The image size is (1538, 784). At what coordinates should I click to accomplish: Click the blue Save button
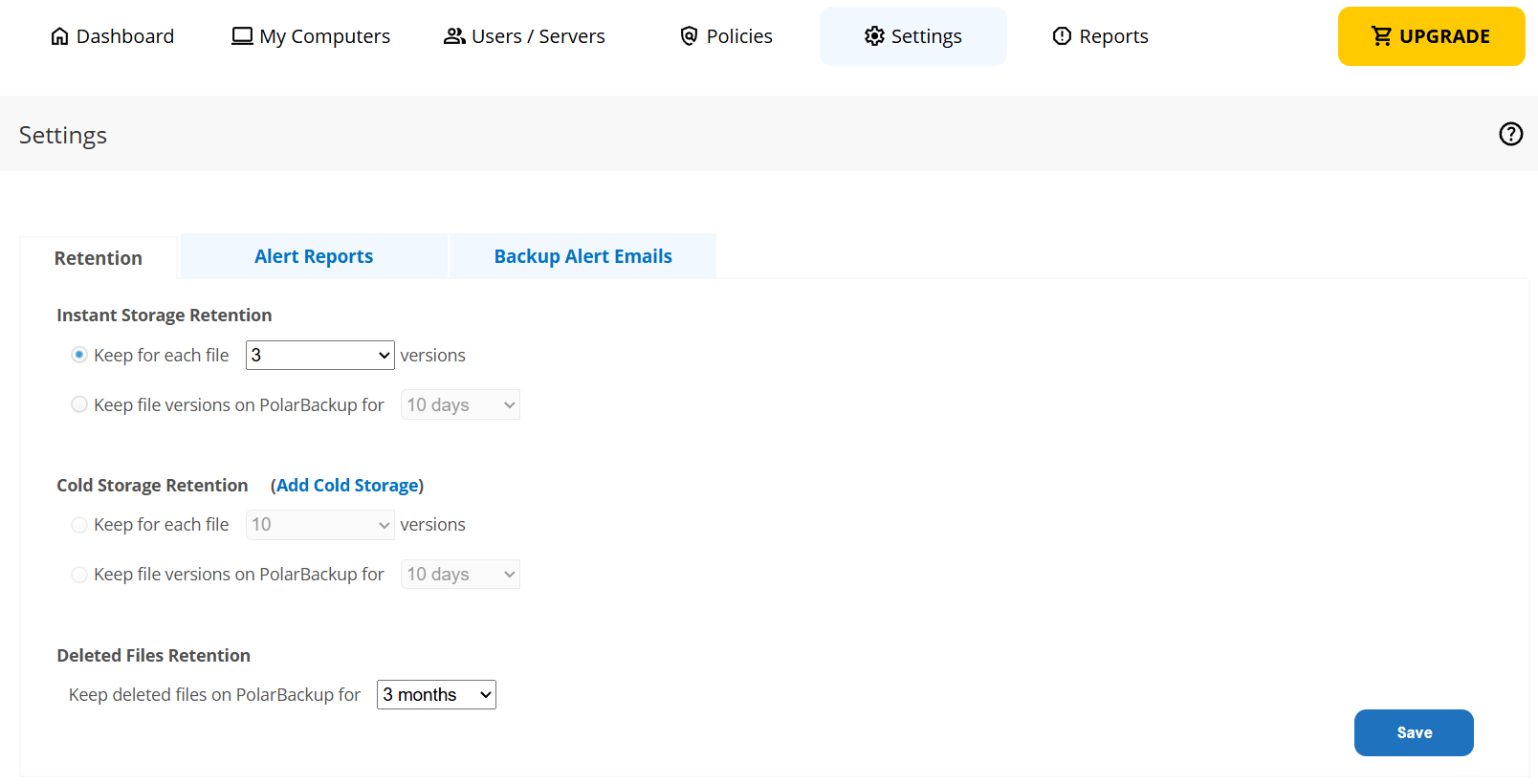click(1413, 732)
